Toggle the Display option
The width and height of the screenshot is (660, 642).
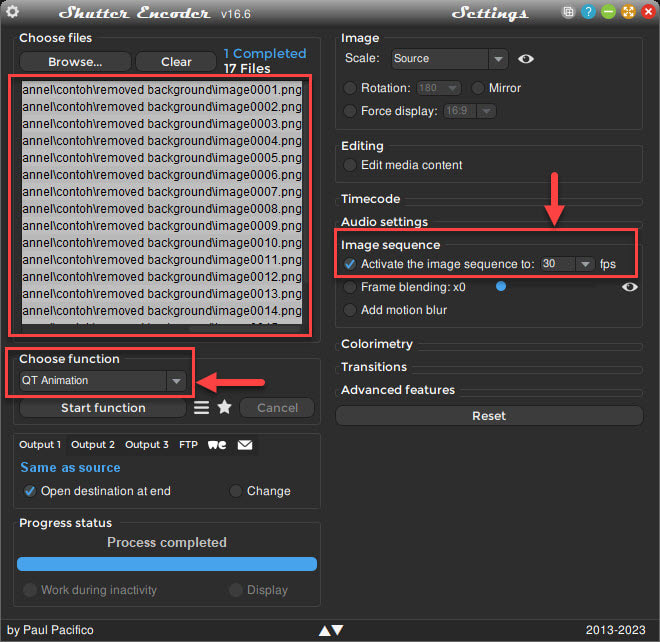pos(236,590)
